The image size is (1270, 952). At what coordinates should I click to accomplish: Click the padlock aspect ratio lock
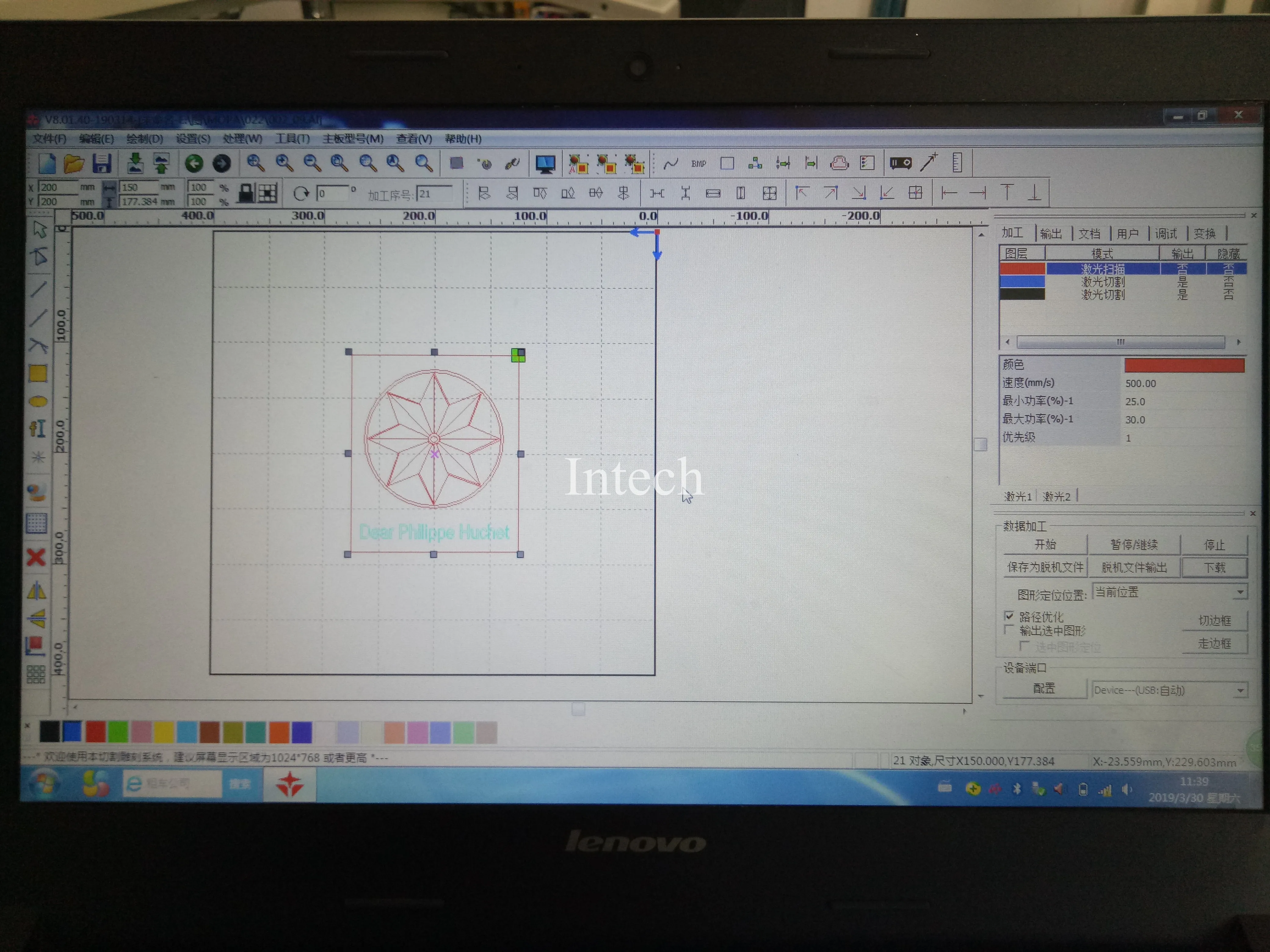(246, 193)
